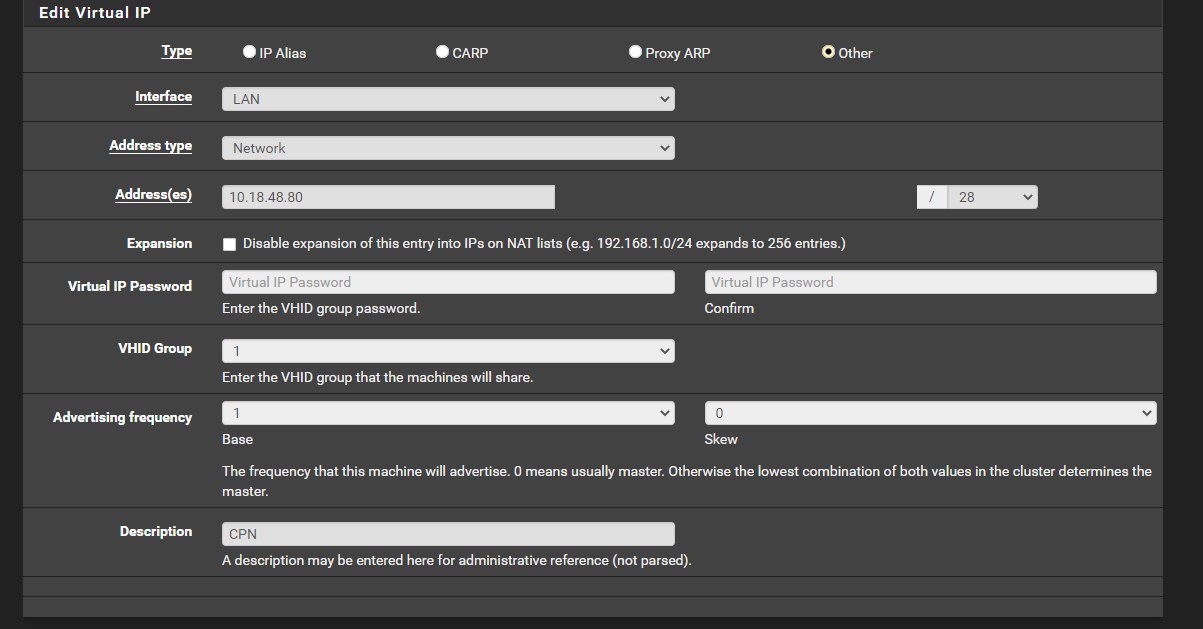Viewport: 1203px width, 629px height.
Task: Click the 'frequency that this machine will advertise' text
Action: pyautogui.click(x=687, y=481)
